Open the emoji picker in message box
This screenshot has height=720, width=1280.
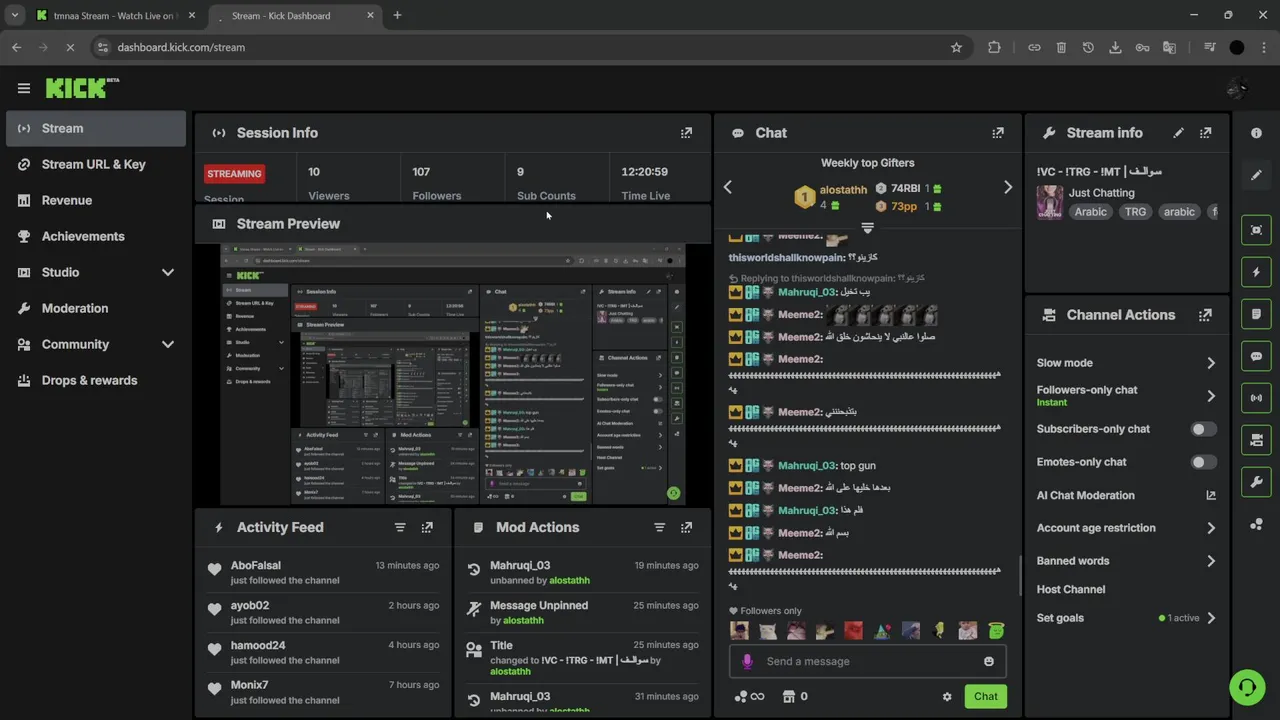click(x=989, y=661)
